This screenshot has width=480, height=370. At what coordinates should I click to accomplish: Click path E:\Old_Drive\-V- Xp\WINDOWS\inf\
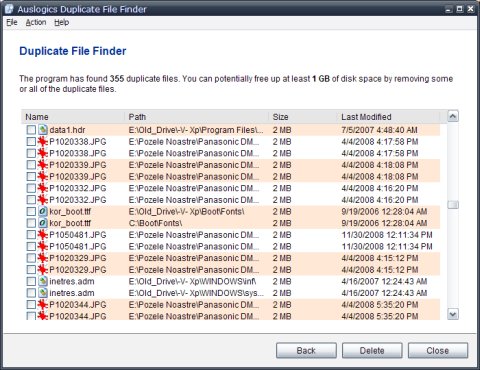(193, 282)
